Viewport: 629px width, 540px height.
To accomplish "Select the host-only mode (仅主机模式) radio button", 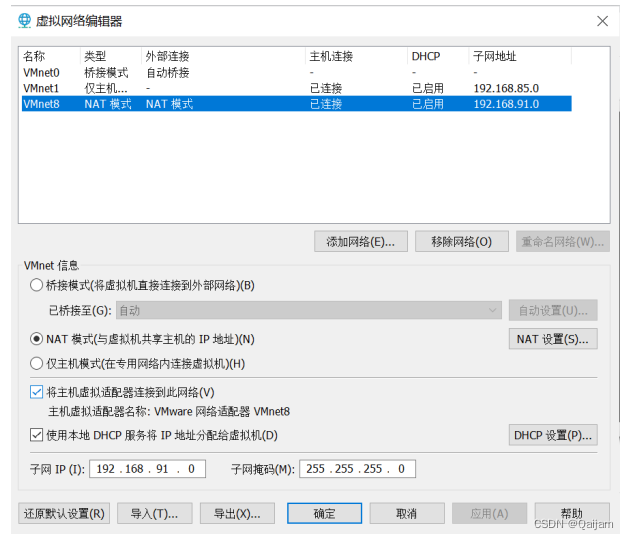I will coord(37,363).
